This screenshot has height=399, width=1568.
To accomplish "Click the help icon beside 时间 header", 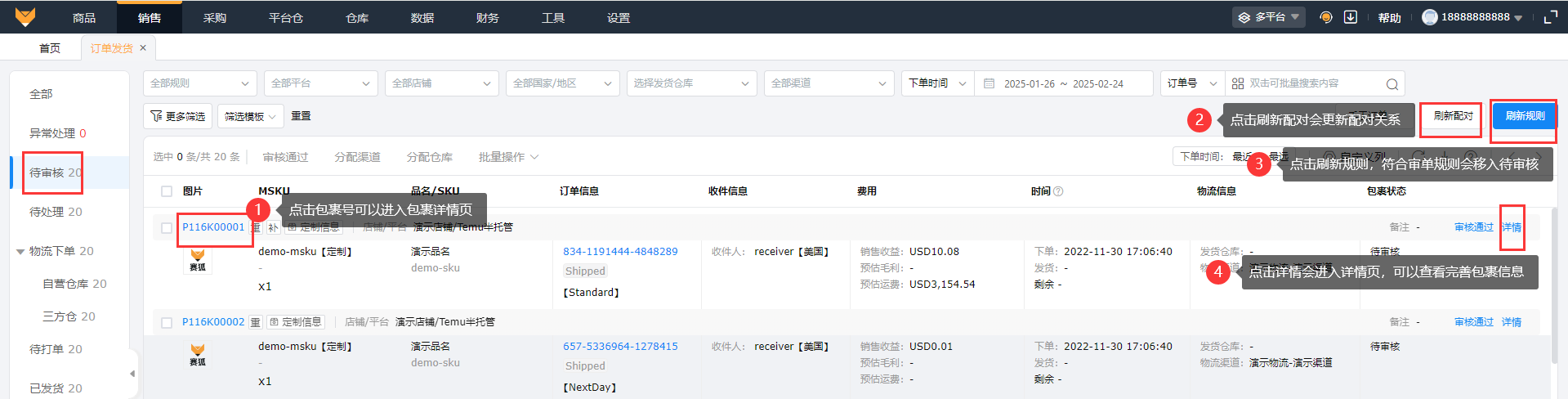I will [x=1058, y=191].
